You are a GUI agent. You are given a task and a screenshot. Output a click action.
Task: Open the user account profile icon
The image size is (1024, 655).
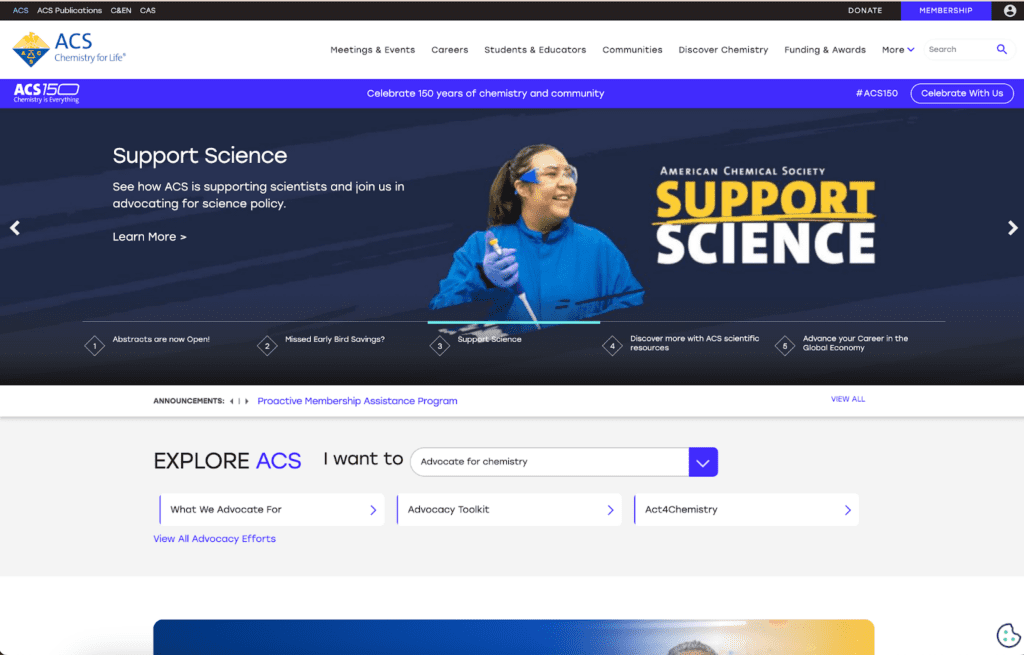pyautogui.click(x=1009, y=11)
